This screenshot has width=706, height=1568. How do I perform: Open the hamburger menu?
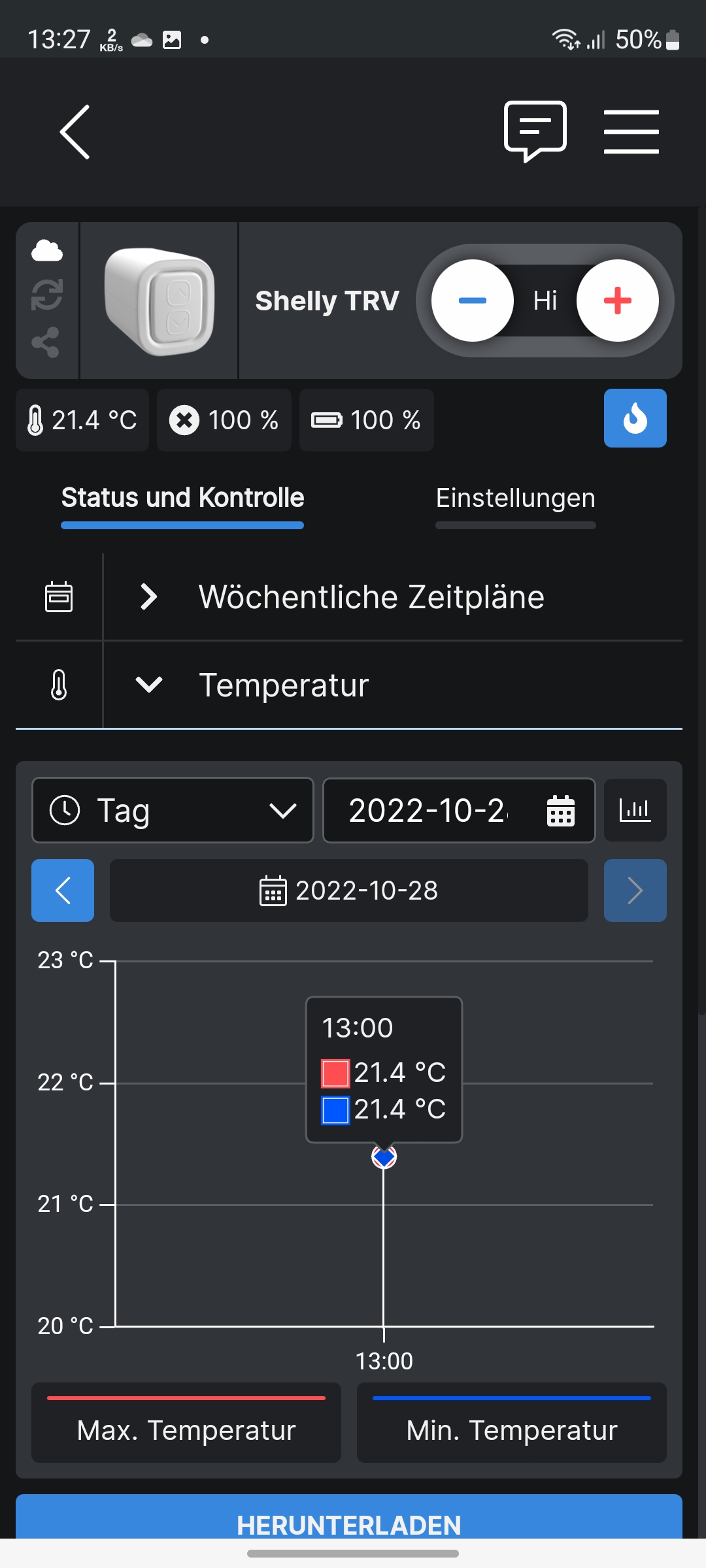click(x=631, y=132)
